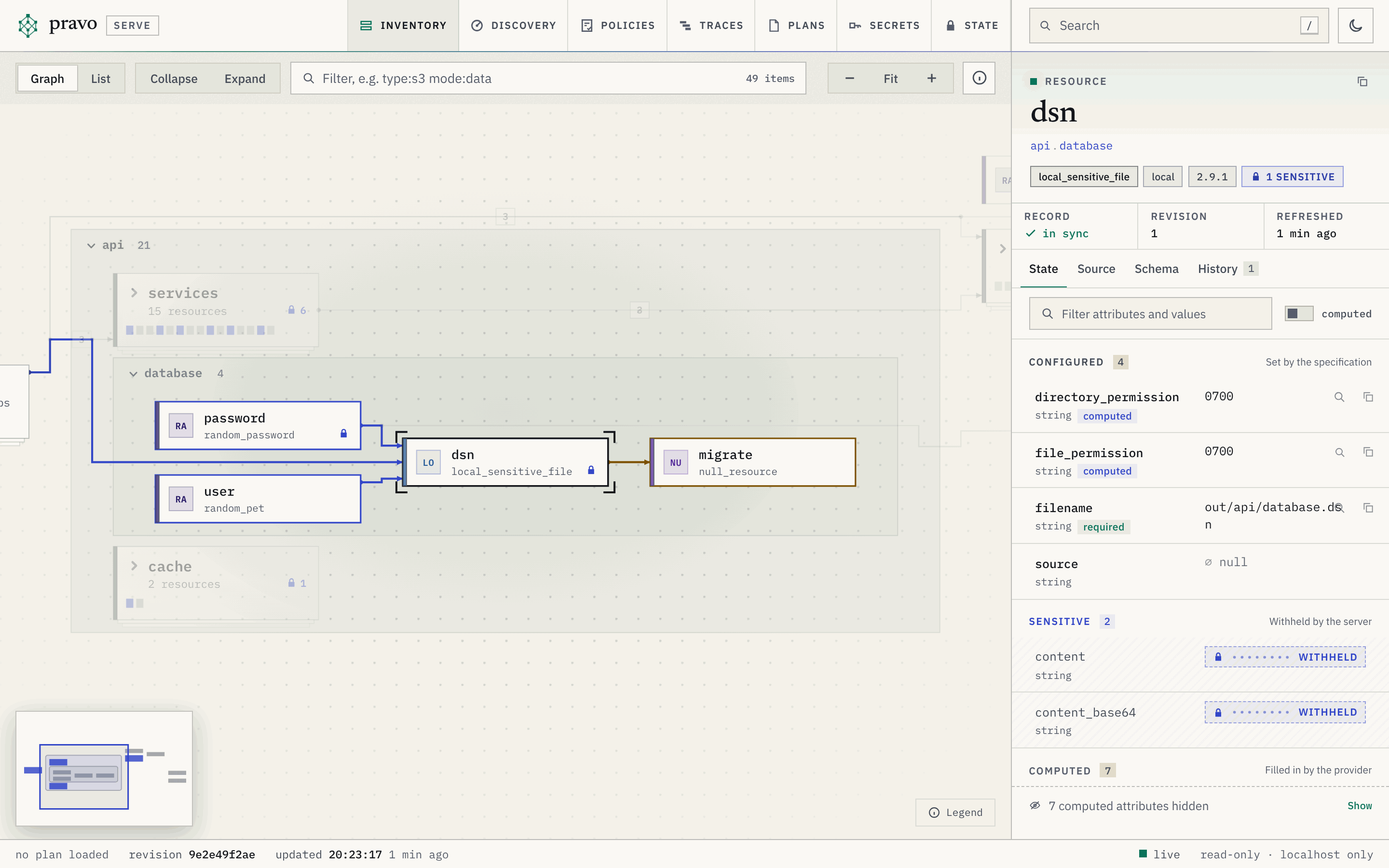Viewport: 1389px width, 868px height.
Task: Click the NU badge on migrate node
Action: (676, 463)
